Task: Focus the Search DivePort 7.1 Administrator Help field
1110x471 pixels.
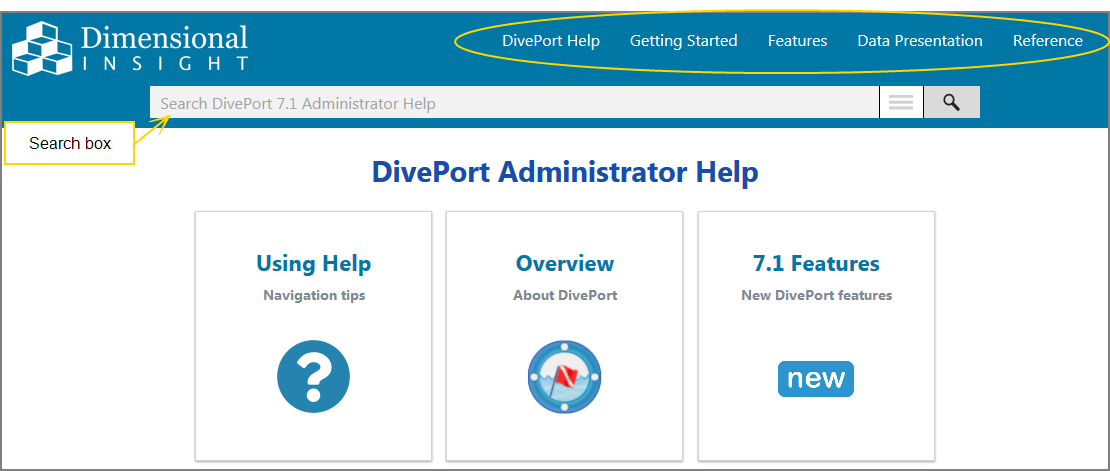Action: tap(514, 103)
